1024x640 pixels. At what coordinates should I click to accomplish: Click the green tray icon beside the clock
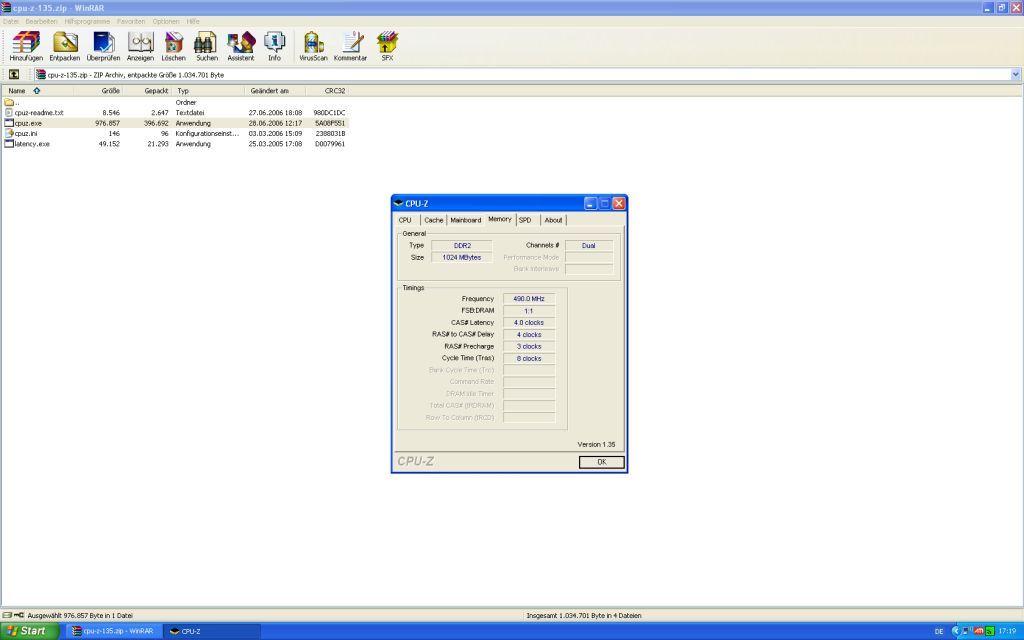990,631
